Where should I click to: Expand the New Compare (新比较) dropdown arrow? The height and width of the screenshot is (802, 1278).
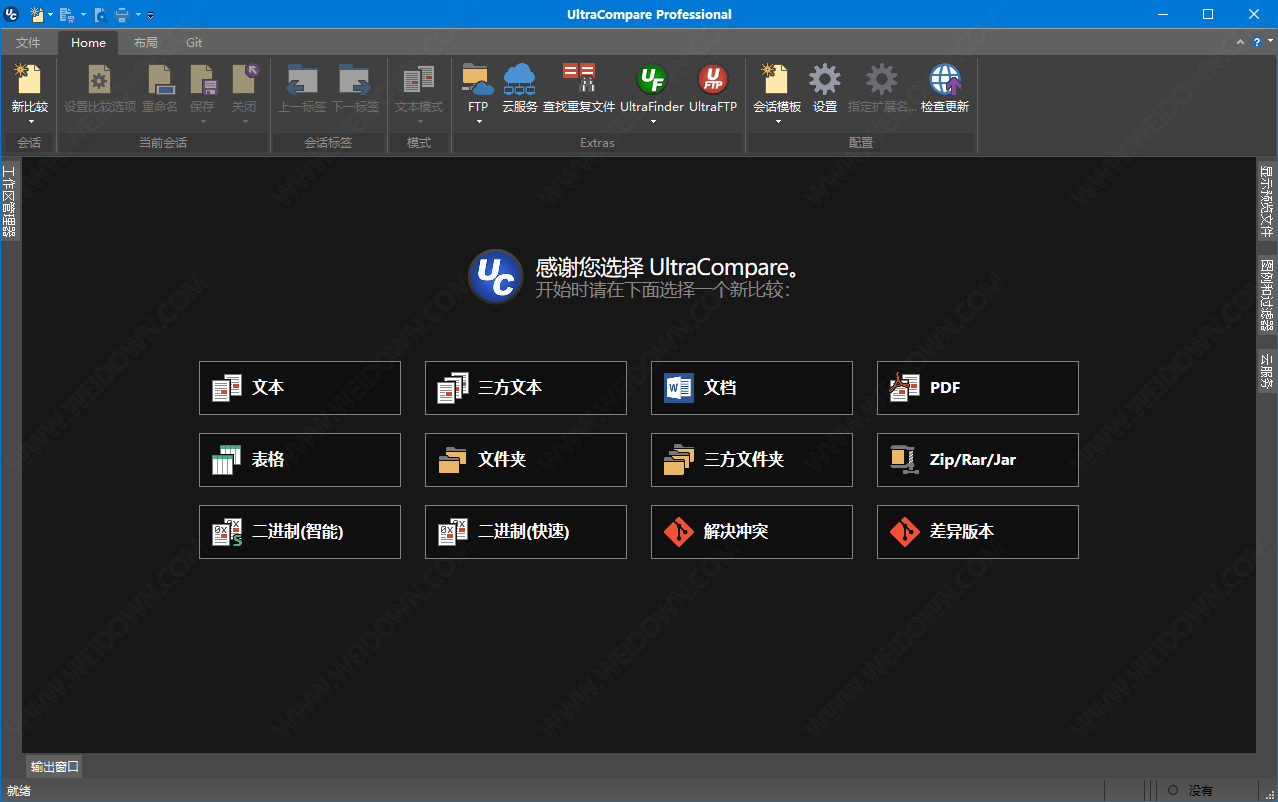pos(30,122)
